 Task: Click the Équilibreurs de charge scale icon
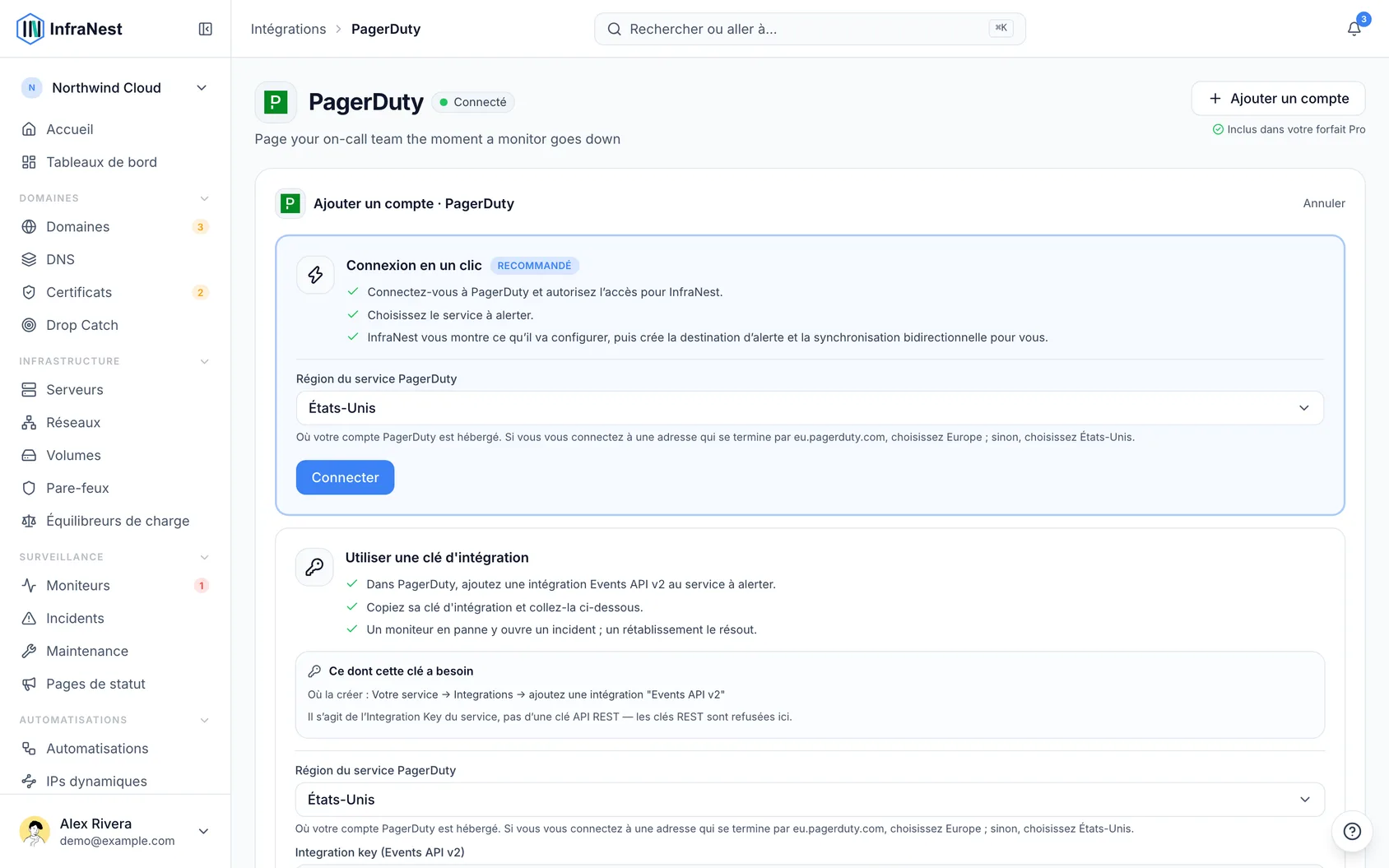[x=29, y=521]
